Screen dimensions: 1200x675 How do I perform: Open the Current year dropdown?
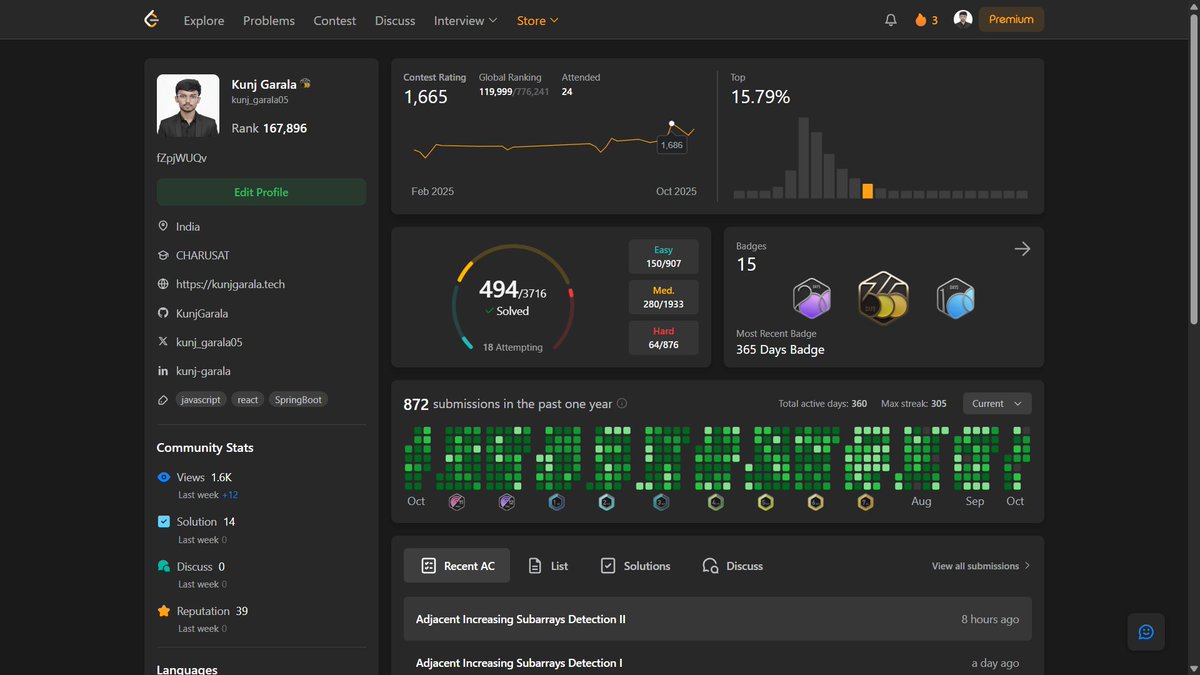997,403
